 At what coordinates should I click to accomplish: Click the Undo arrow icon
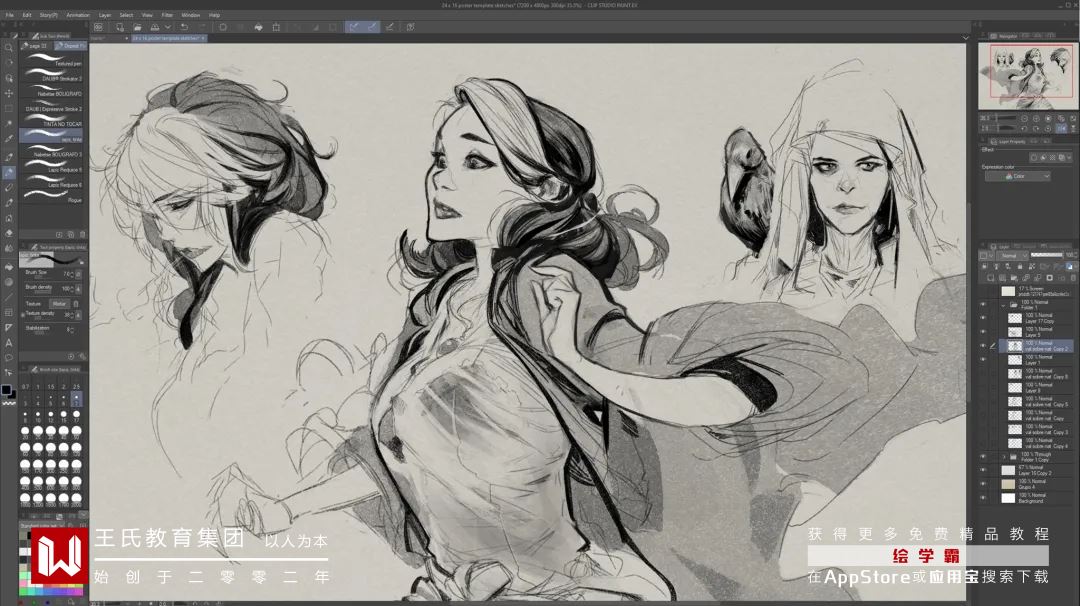[x=185, y=27]
